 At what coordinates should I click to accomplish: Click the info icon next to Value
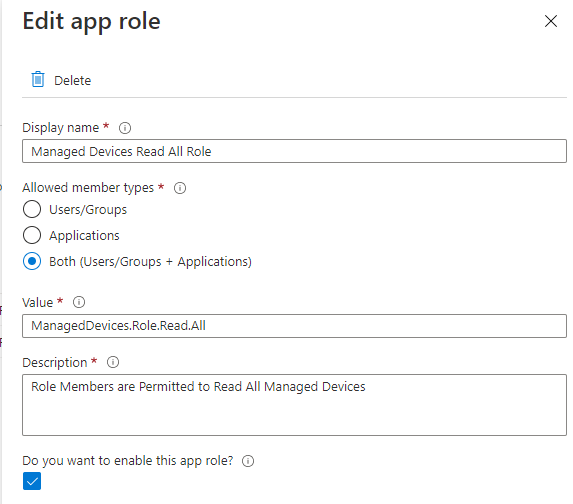[x=79, y=302]
